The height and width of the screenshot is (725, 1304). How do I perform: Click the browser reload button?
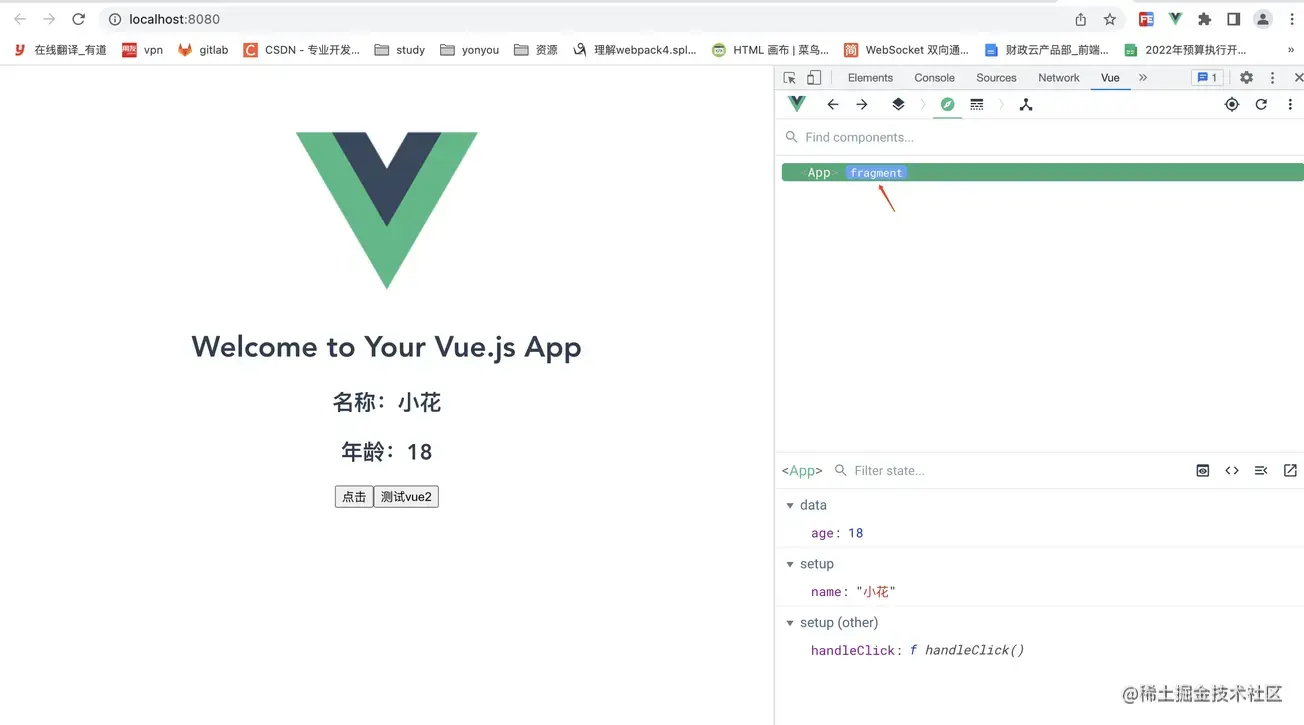[x=78, y=19]
